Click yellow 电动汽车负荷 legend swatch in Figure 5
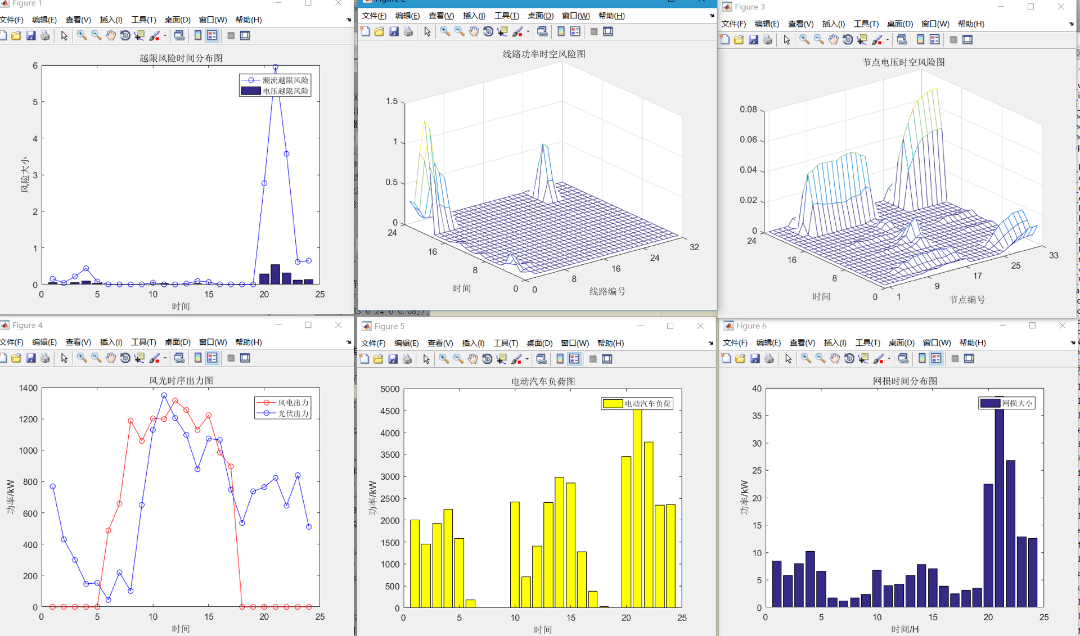 point(613,403)
